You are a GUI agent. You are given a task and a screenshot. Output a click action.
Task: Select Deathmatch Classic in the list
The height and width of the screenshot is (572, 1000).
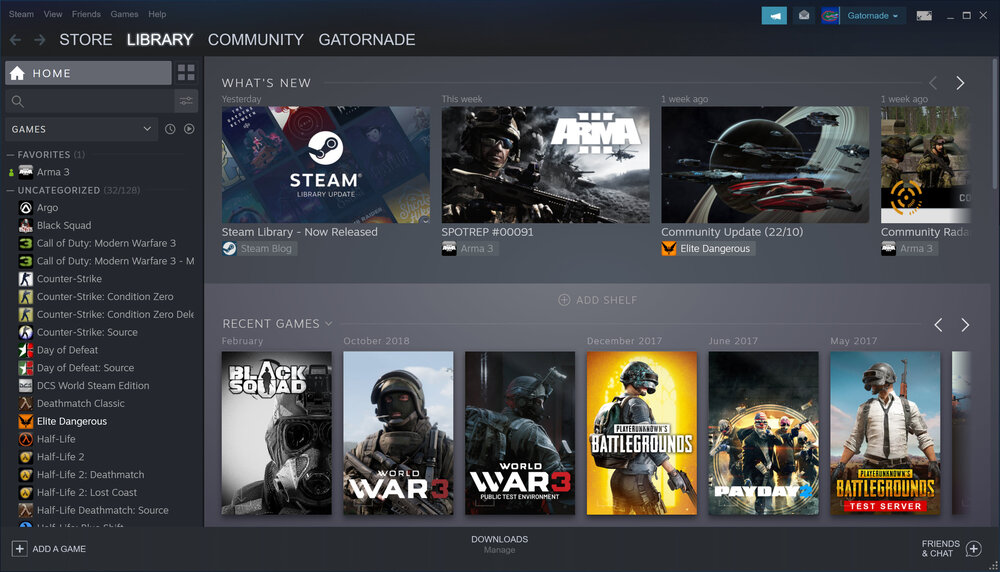80,404
